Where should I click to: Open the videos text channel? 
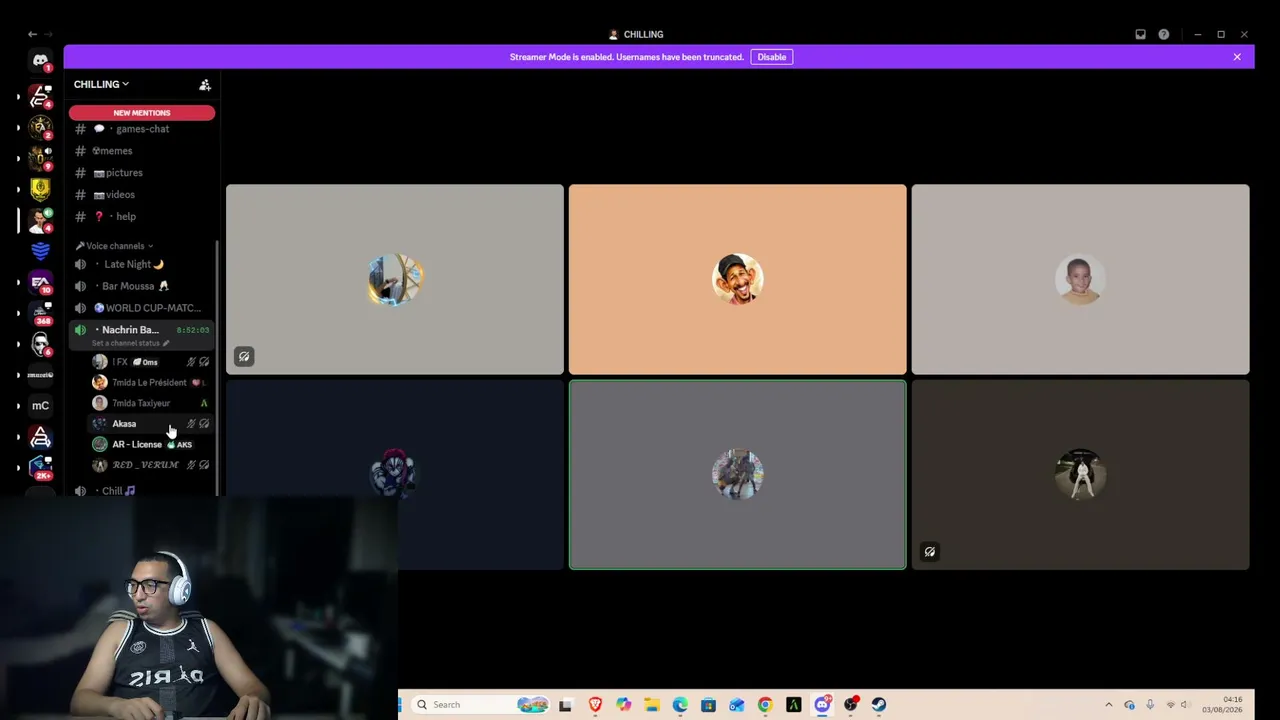click(x=142, y=195)
